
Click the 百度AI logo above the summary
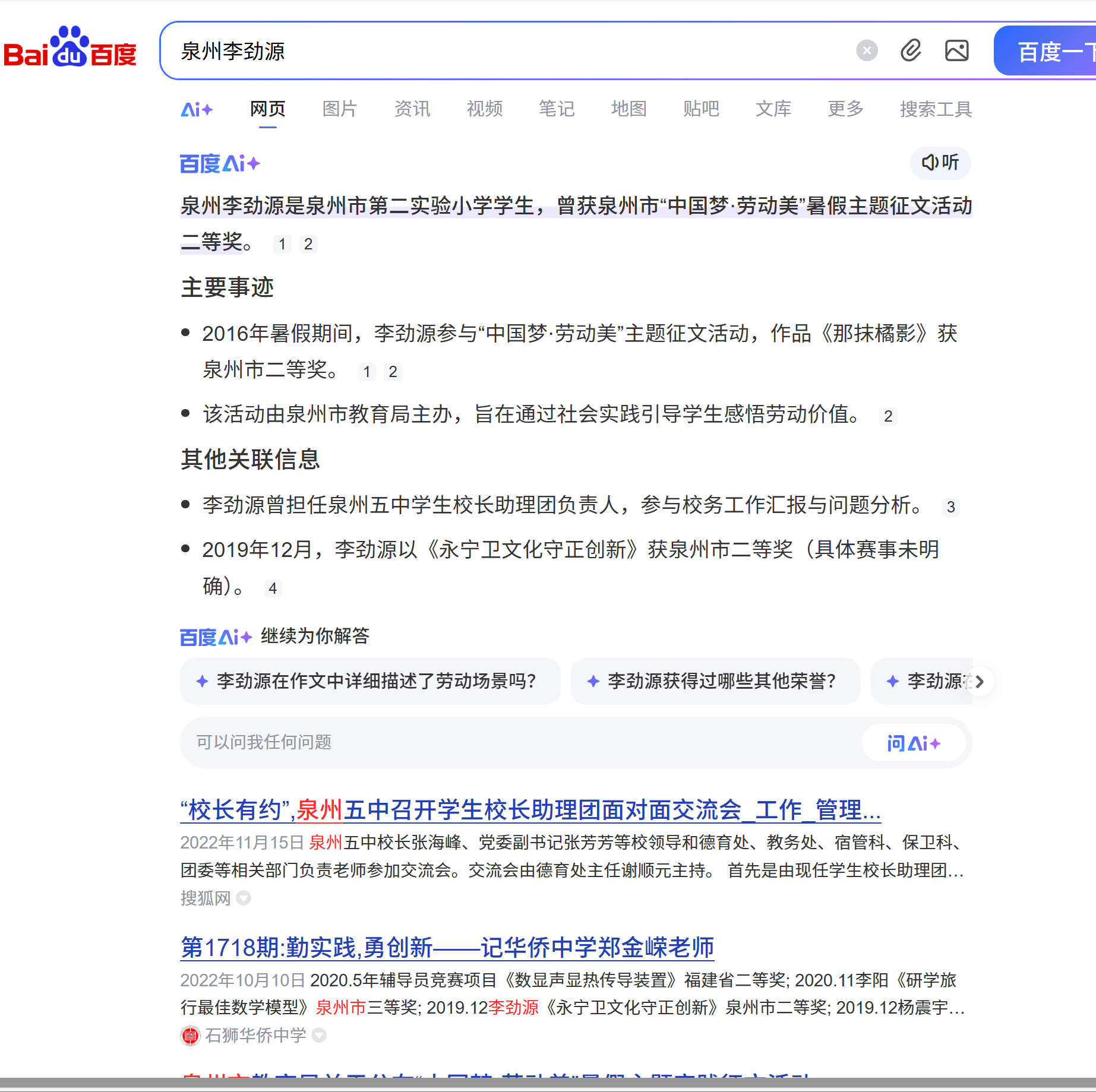220,163
